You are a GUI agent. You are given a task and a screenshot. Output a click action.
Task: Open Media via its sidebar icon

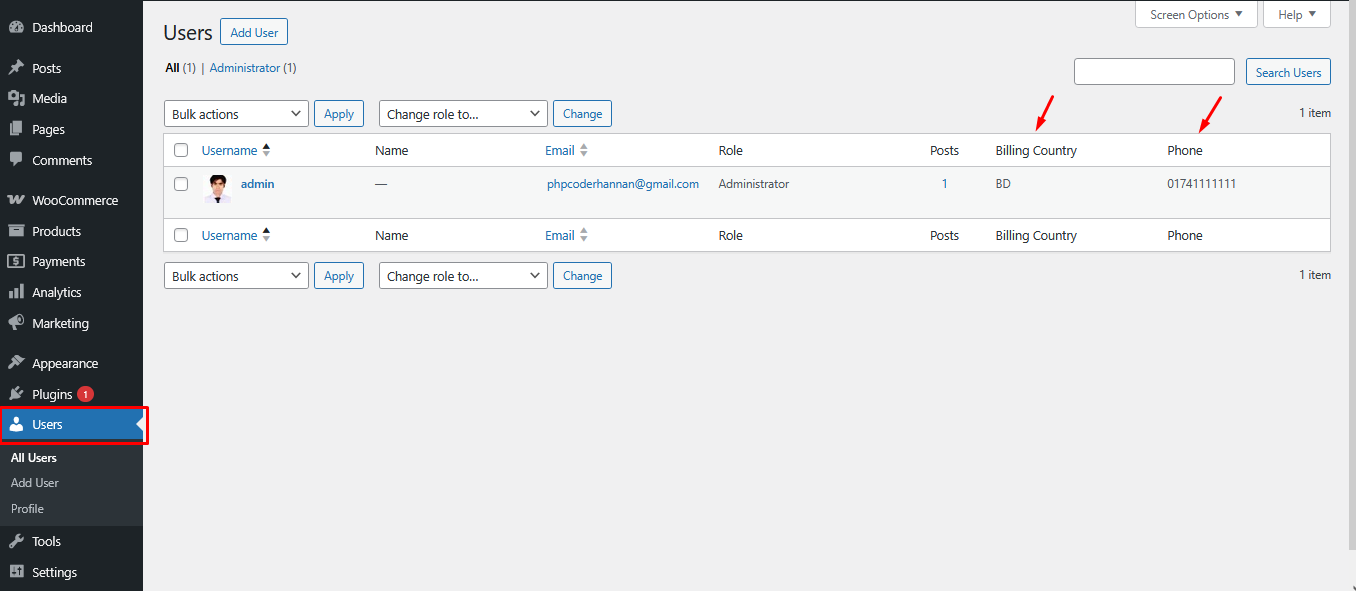coord(16,98)
